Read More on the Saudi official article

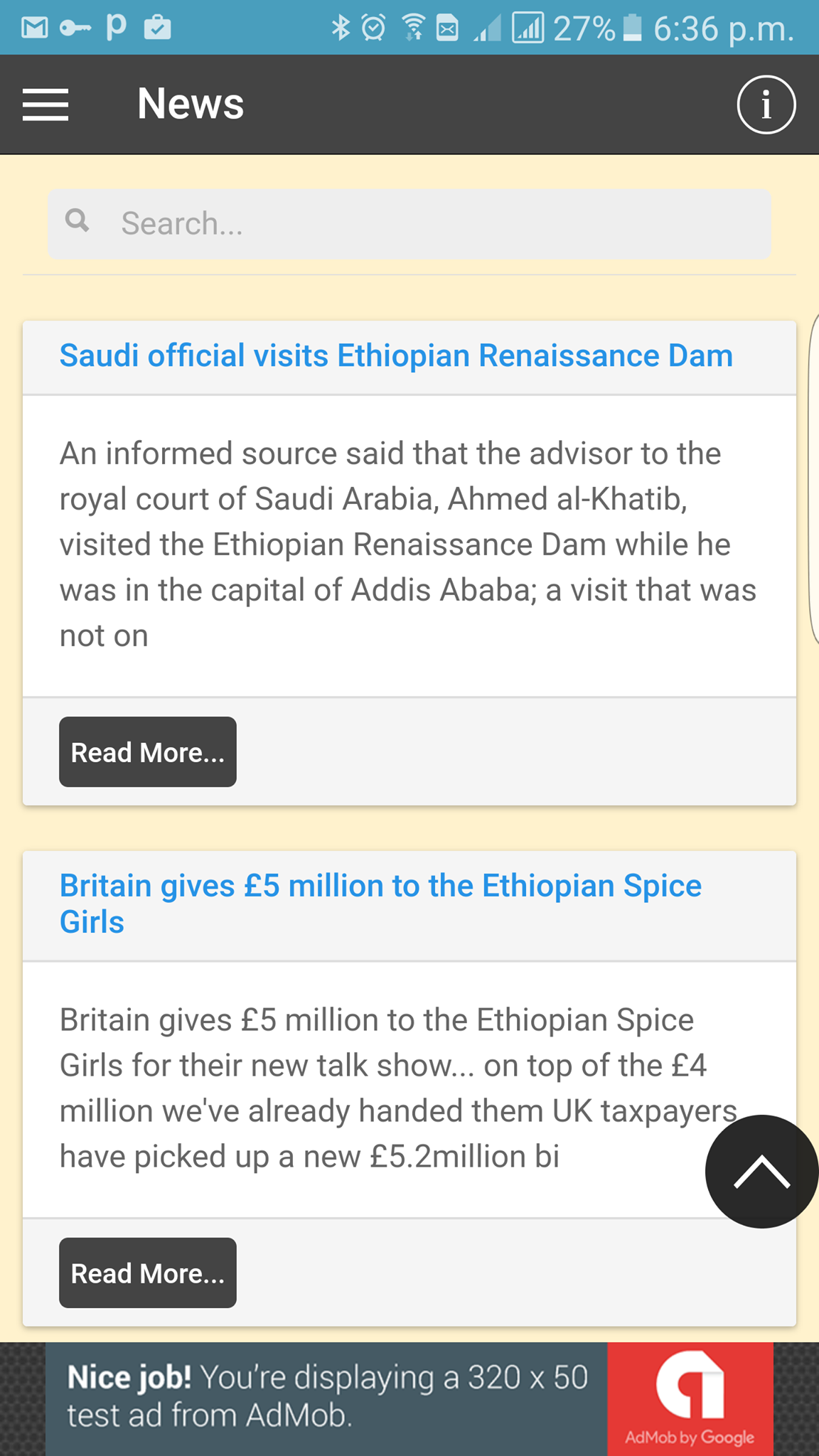click(148, 751)
